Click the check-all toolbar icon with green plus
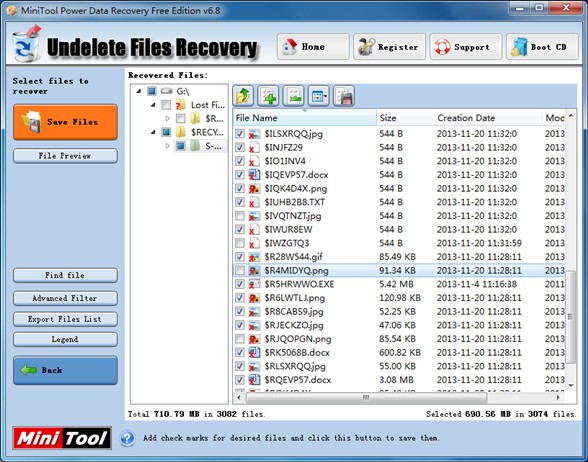This screenshot has width=588, height=462. tap(268, 96)
